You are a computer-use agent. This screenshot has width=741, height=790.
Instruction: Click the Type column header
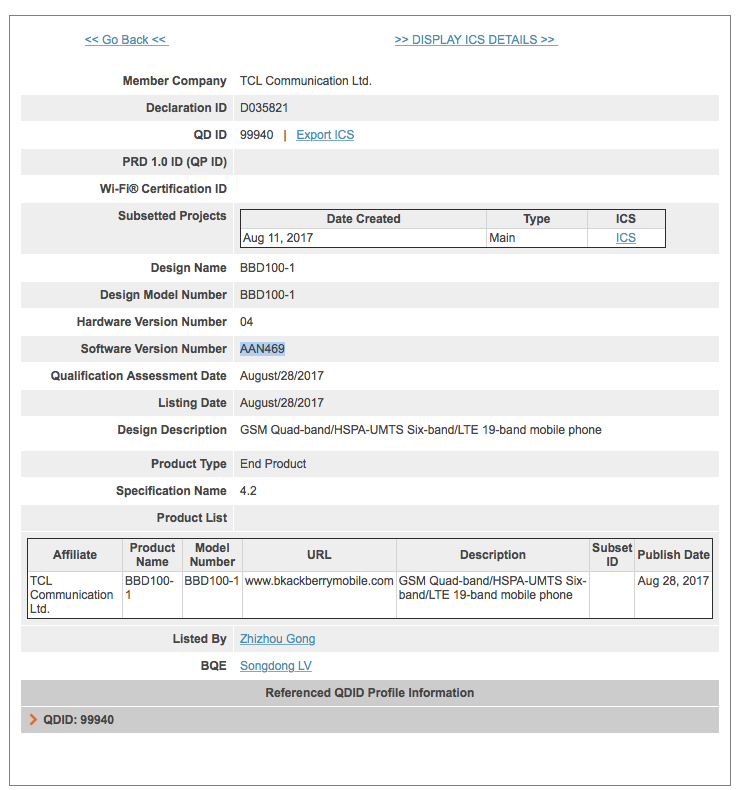click(536, 219)
